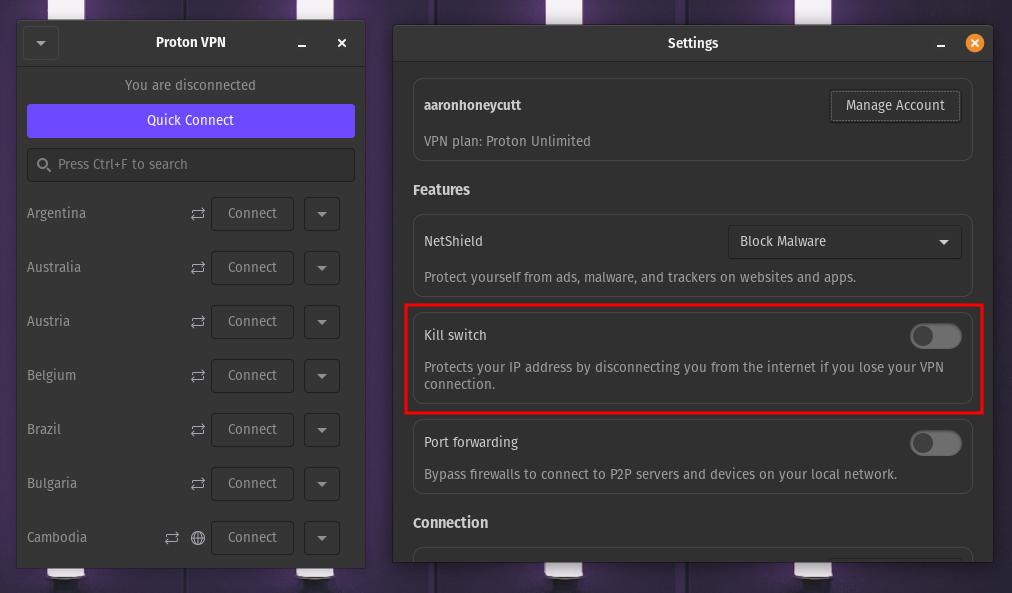The width and height of the screenshot is (1012, 593).
Task: Turn on Port forwarding
Action: [935, 442]
